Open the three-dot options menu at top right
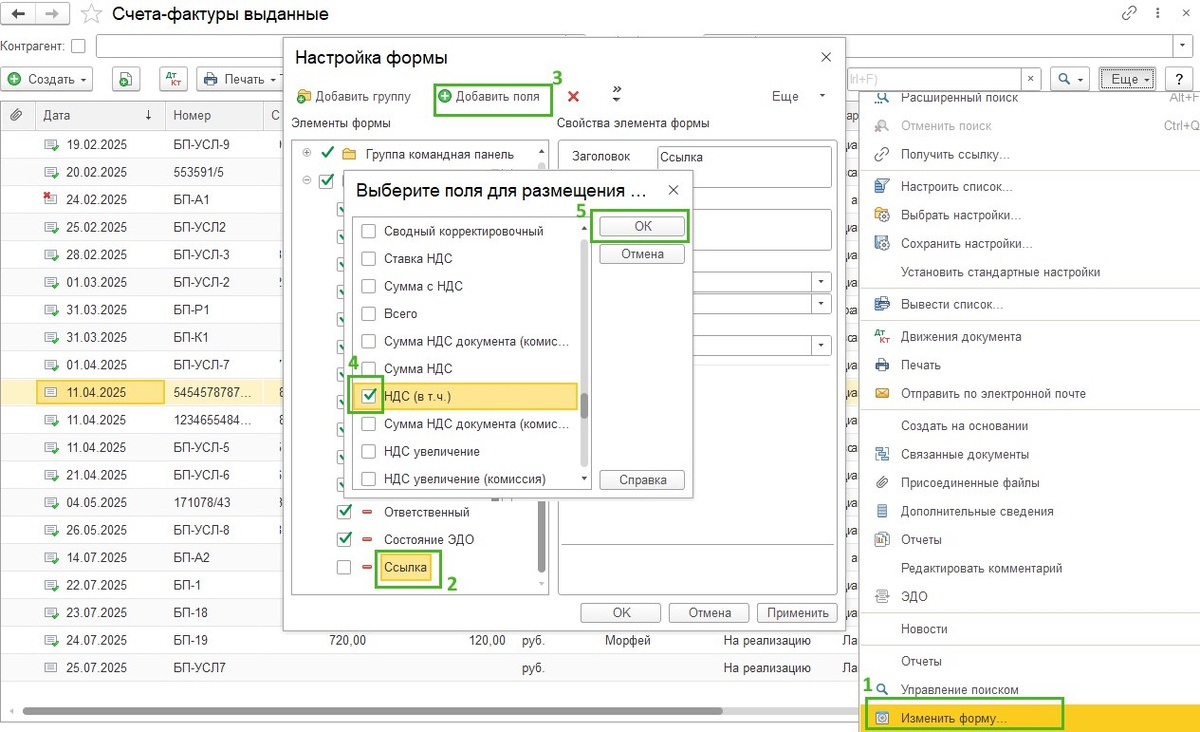Image resolution: width=1200 pixels, height=732 pixels. click(1157, 14)
